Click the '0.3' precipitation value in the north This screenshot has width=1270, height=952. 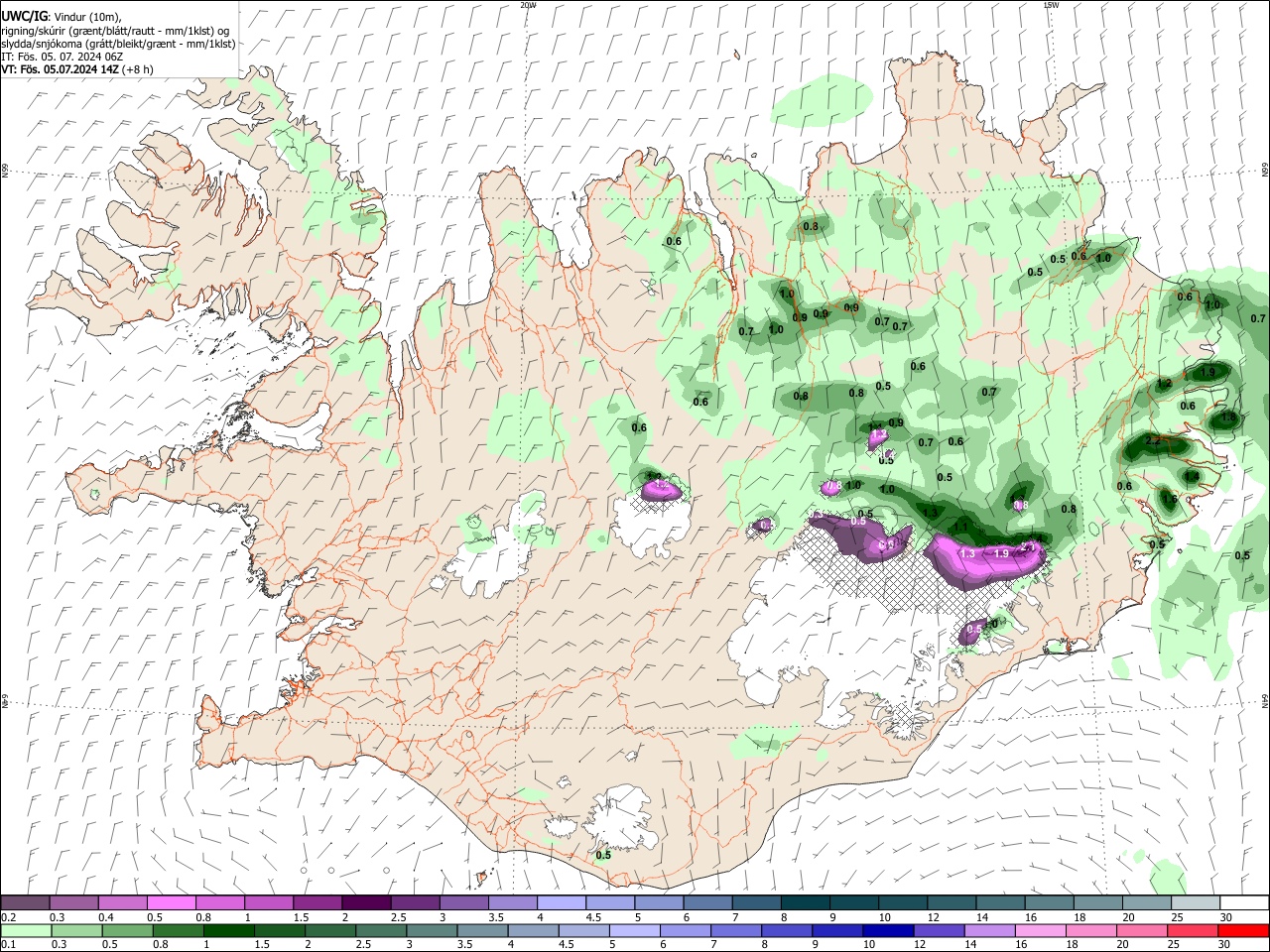pos(811,226)
